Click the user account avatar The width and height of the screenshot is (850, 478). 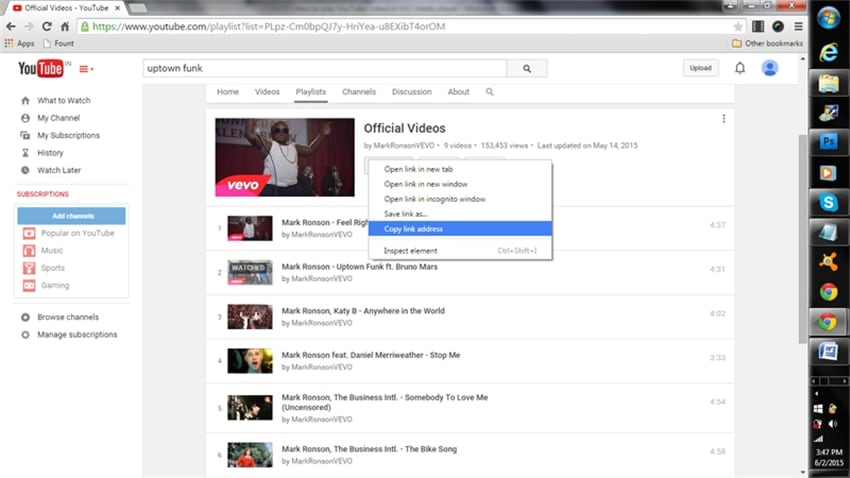point(769,68)
